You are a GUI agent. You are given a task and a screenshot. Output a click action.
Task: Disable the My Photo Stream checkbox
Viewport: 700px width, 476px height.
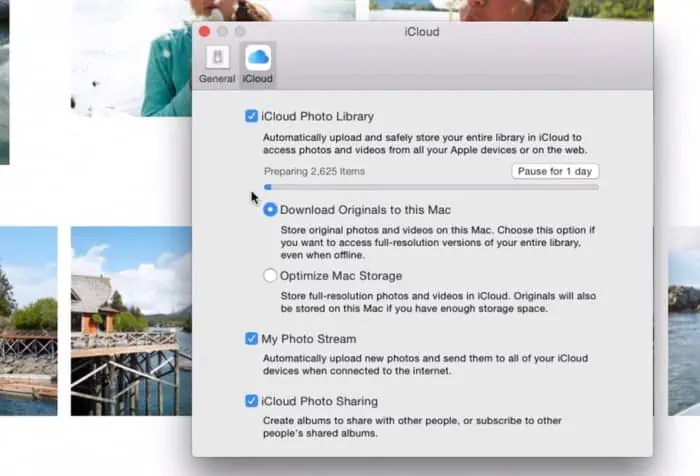tap(251, 338)
